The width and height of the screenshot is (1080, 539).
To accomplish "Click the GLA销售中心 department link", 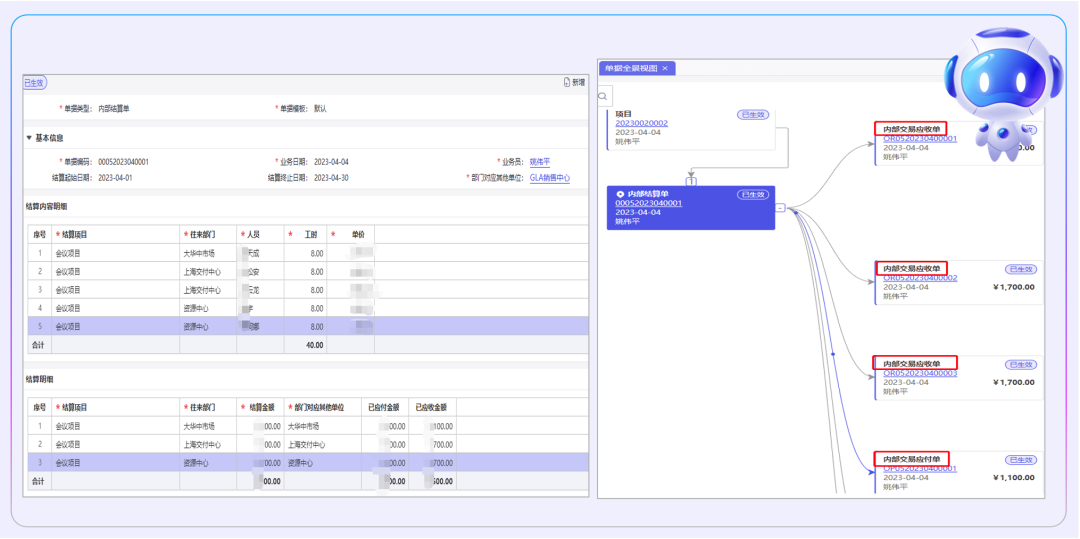I will pos(550,178).
